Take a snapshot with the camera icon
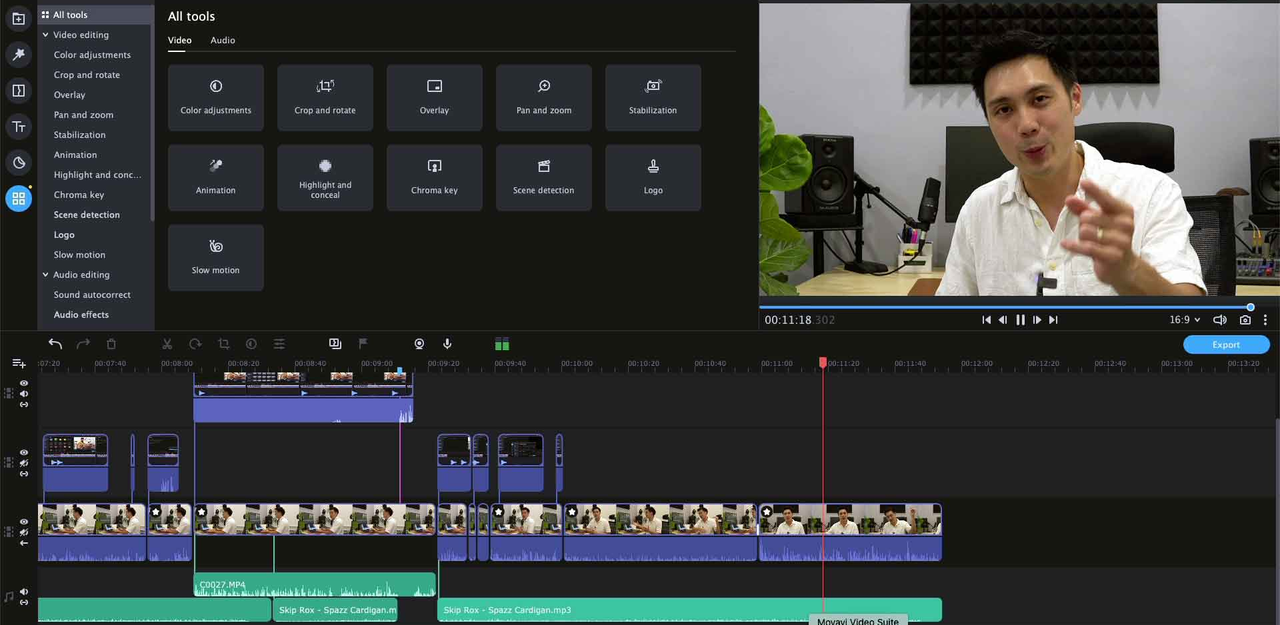The height and width of the screenshot is (625, 1280). (1245, 320)
